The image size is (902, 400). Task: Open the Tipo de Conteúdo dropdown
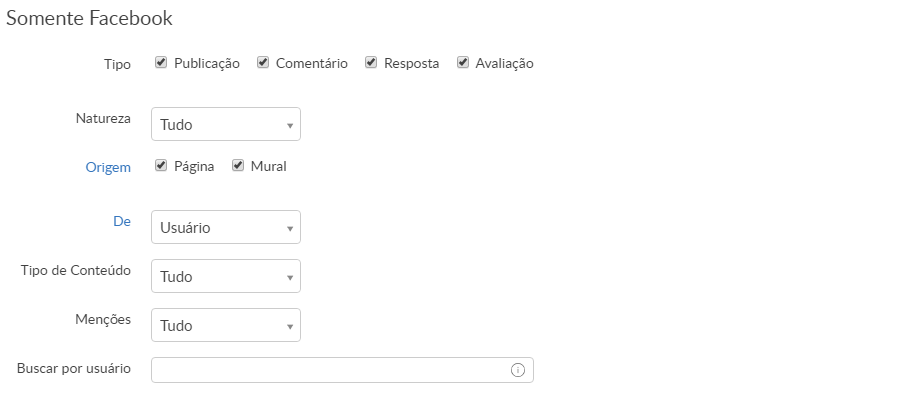pos(225,276)
